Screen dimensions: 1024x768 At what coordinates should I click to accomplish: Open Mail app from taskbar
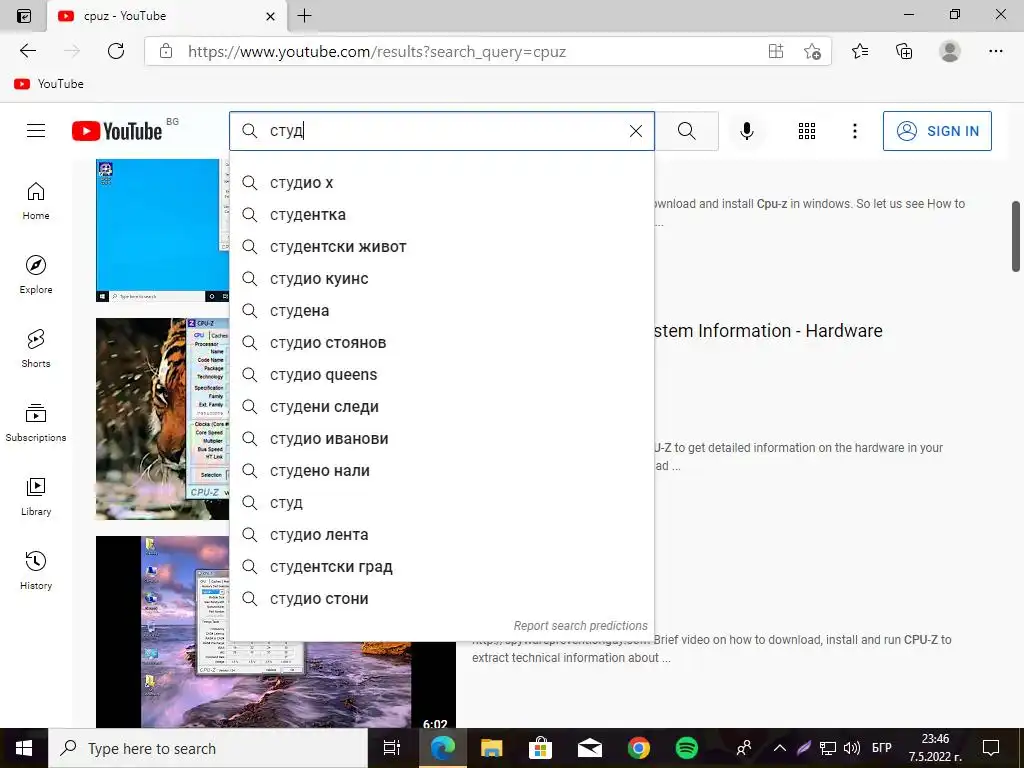pyautogui.click(x=590, y=748)
